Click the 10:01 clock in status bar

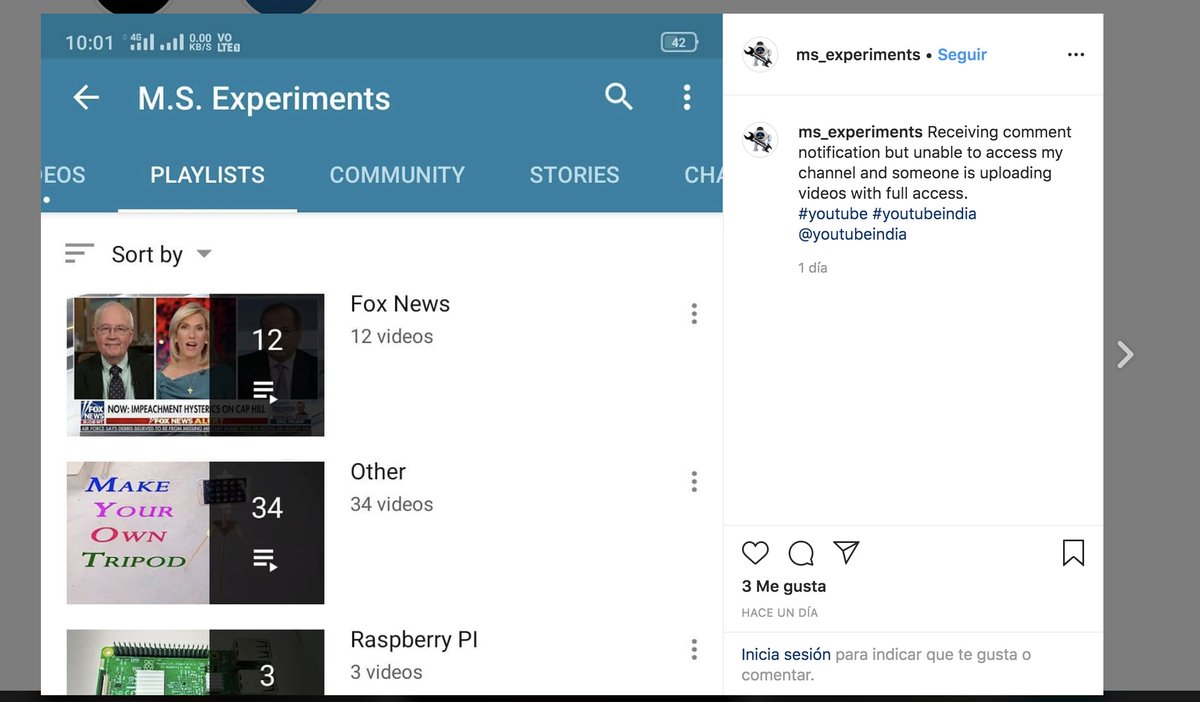pos(89,43)
